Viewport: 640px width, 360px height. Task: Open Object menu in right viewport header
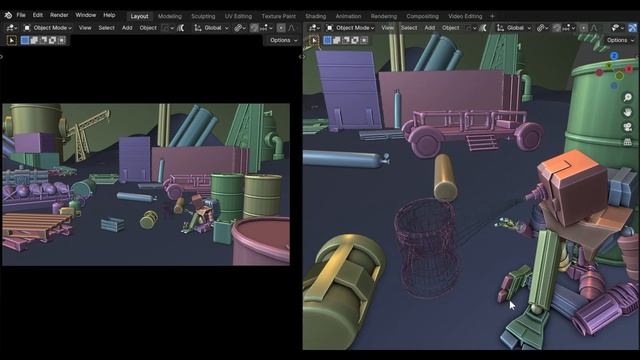coord(451,28)
